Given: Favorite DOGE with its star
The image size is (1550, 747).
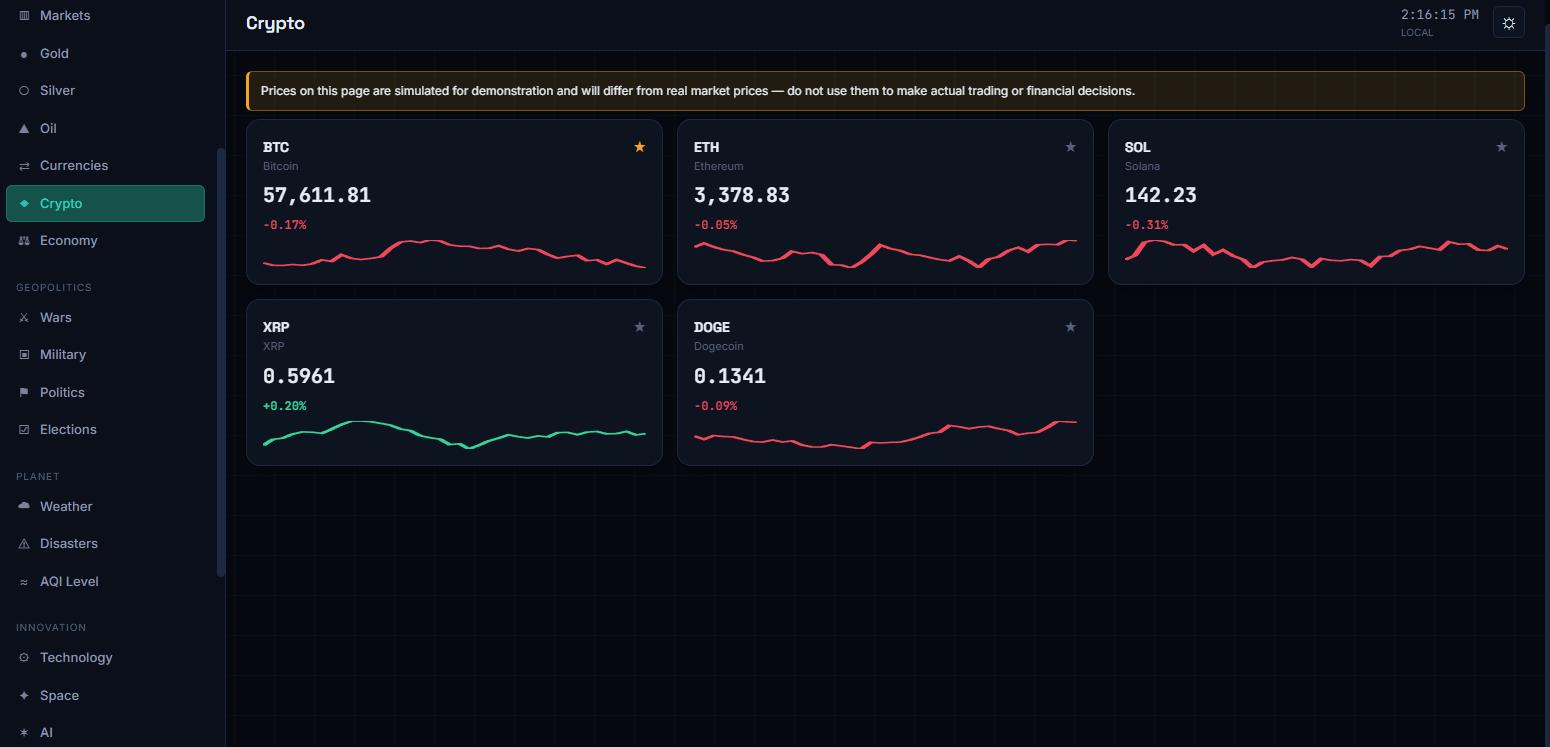Looking at the screenshot, I should point(1071,327).
